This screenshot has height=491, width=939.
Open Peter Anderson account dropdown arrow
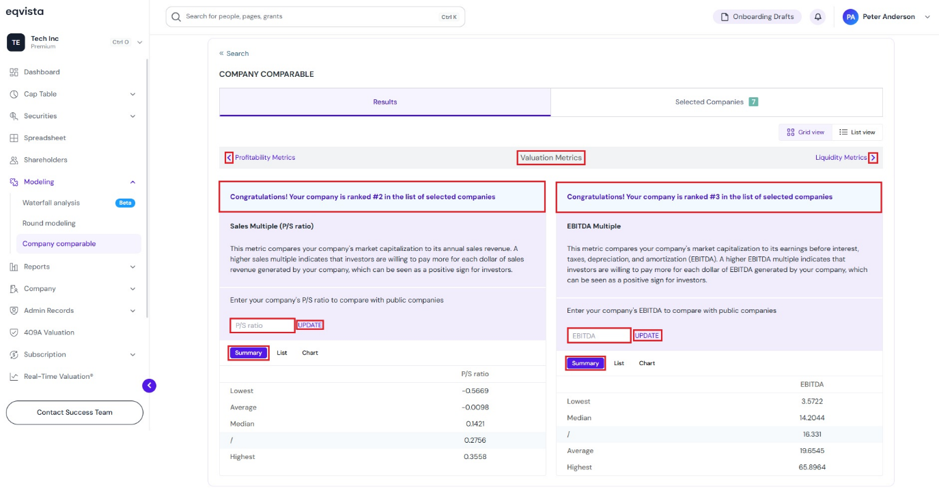pyautogui.click(x=927, y=17)
